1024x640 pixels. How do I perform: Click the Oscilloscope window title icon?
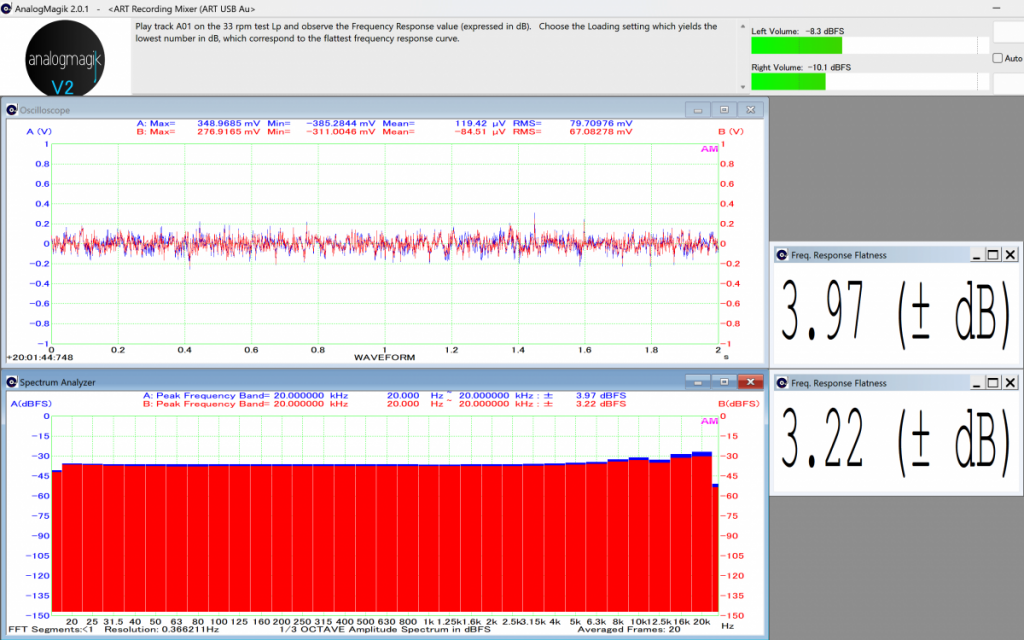click(x=12, y=110)
